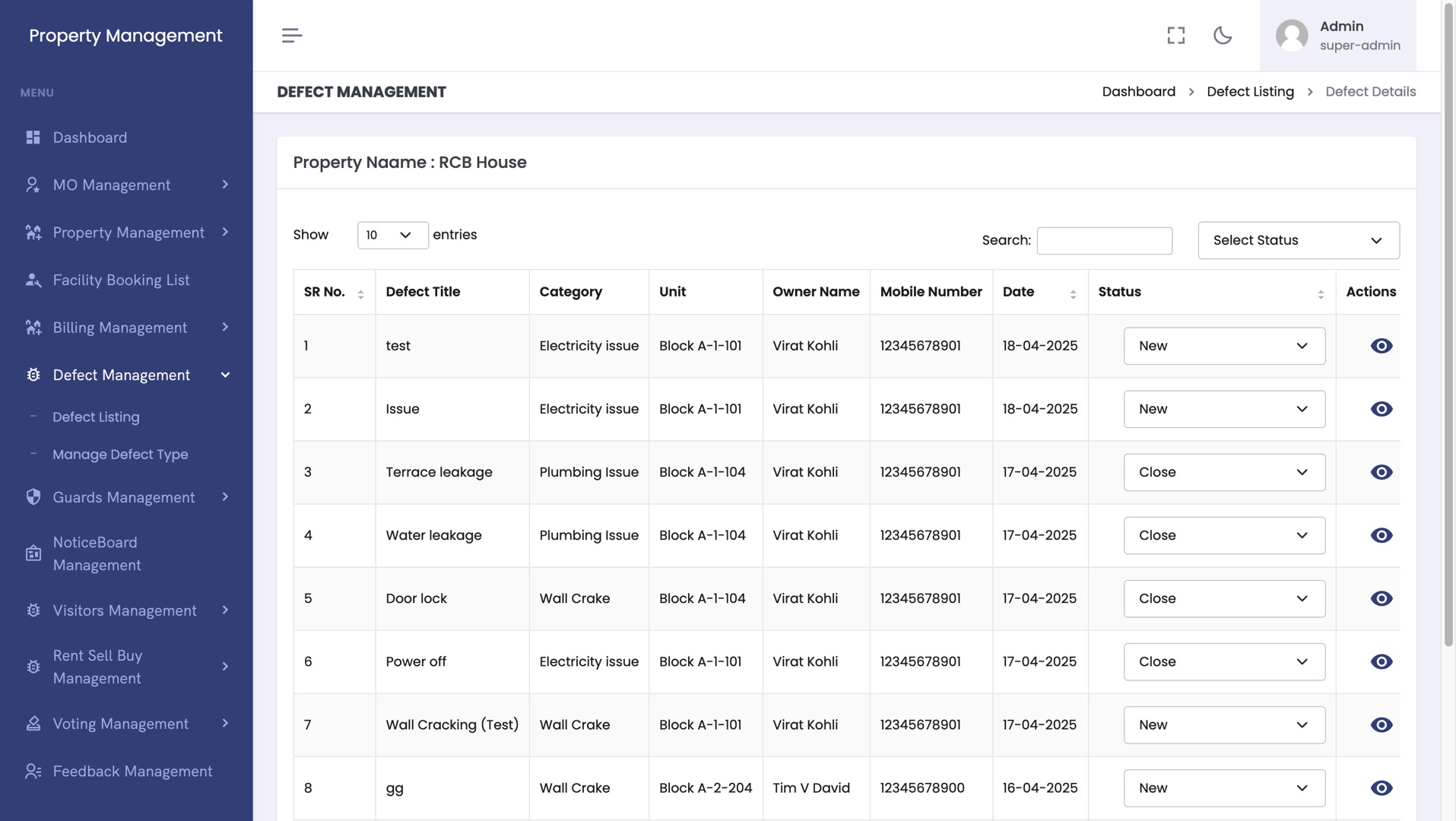Click the Search input field
The image size is (1456, 821).
(1104, 241)
